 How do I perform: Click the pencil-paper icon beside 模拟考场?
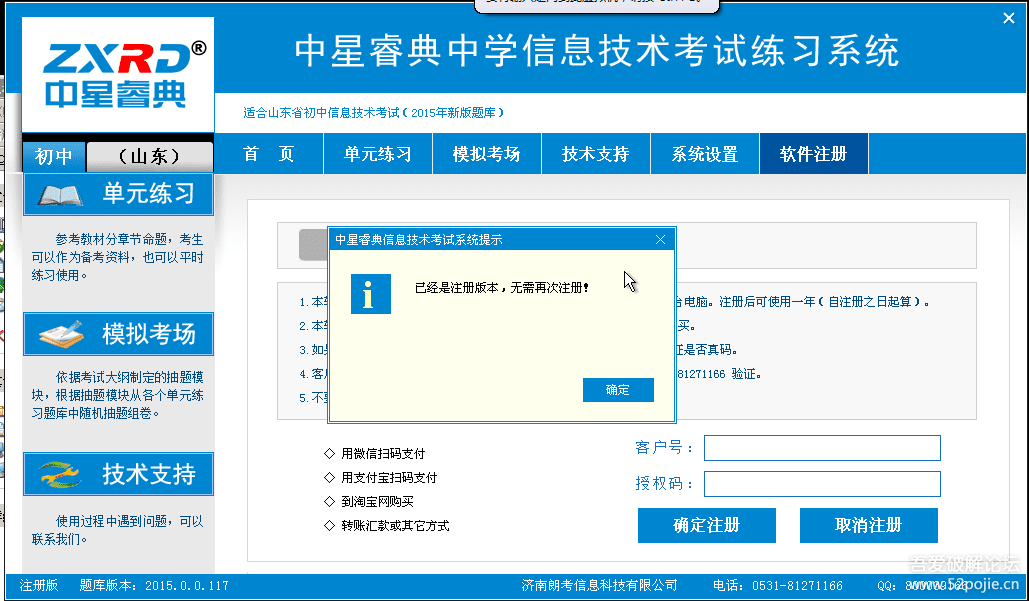60,334
